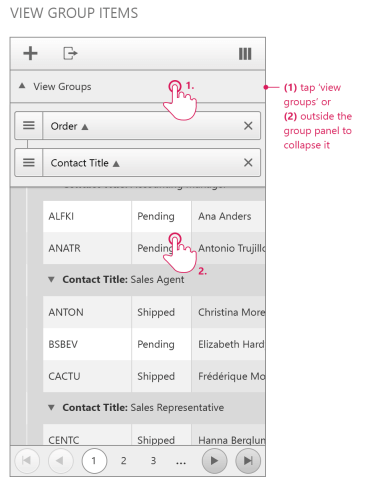The height and width of the screenshot is (499, 366).
Task: Go to the previous page
Action: pyautogui.click(x=61, y=461)
